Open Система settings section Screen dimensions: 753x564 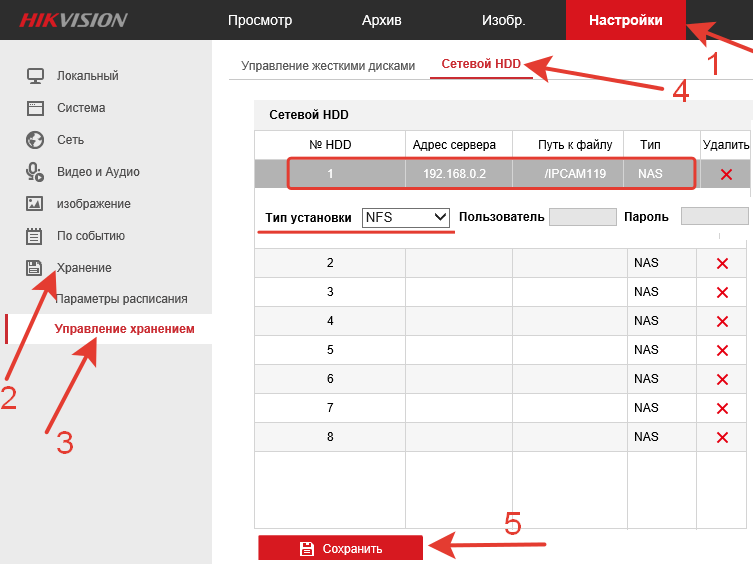tap(81, 108)
